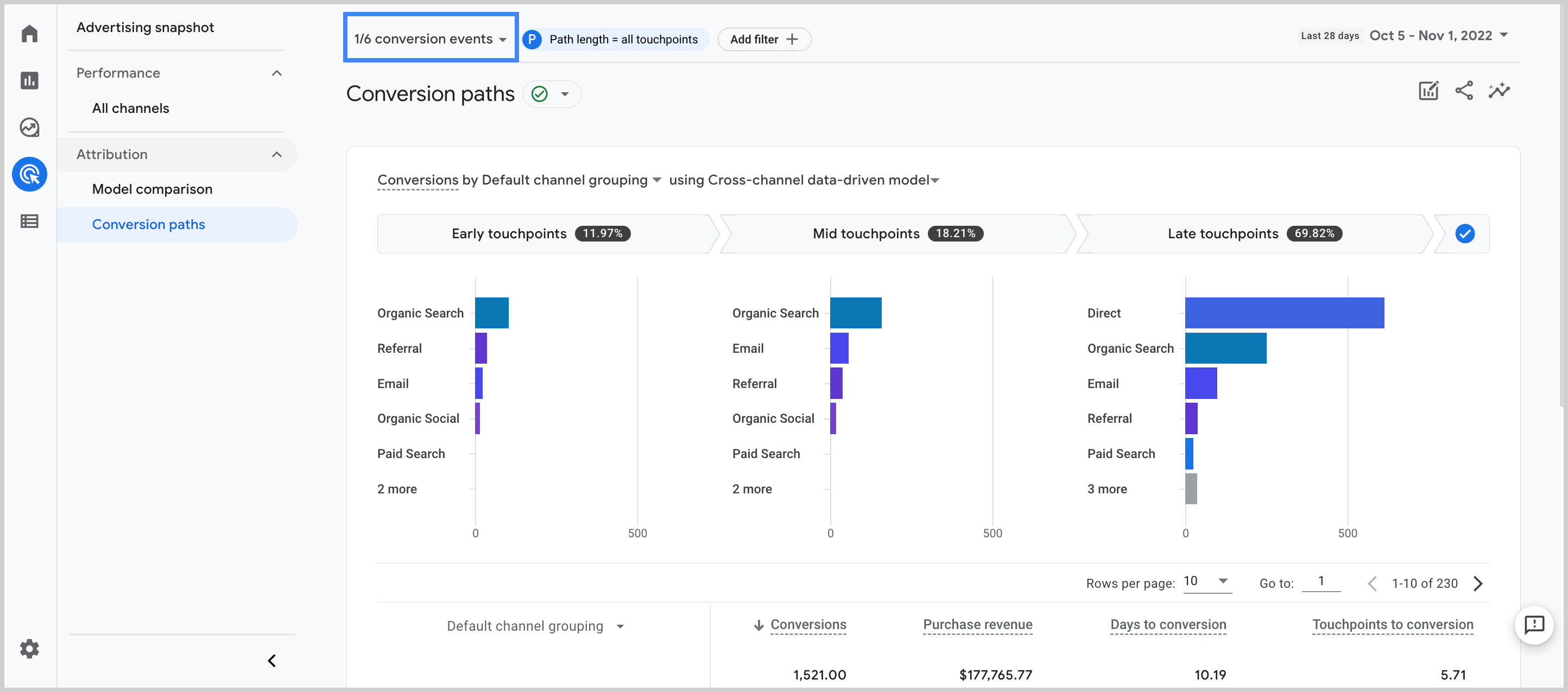
Task: Click the Paid Search bar in Late touchpoints
Action: click(x=1190, y=454)
